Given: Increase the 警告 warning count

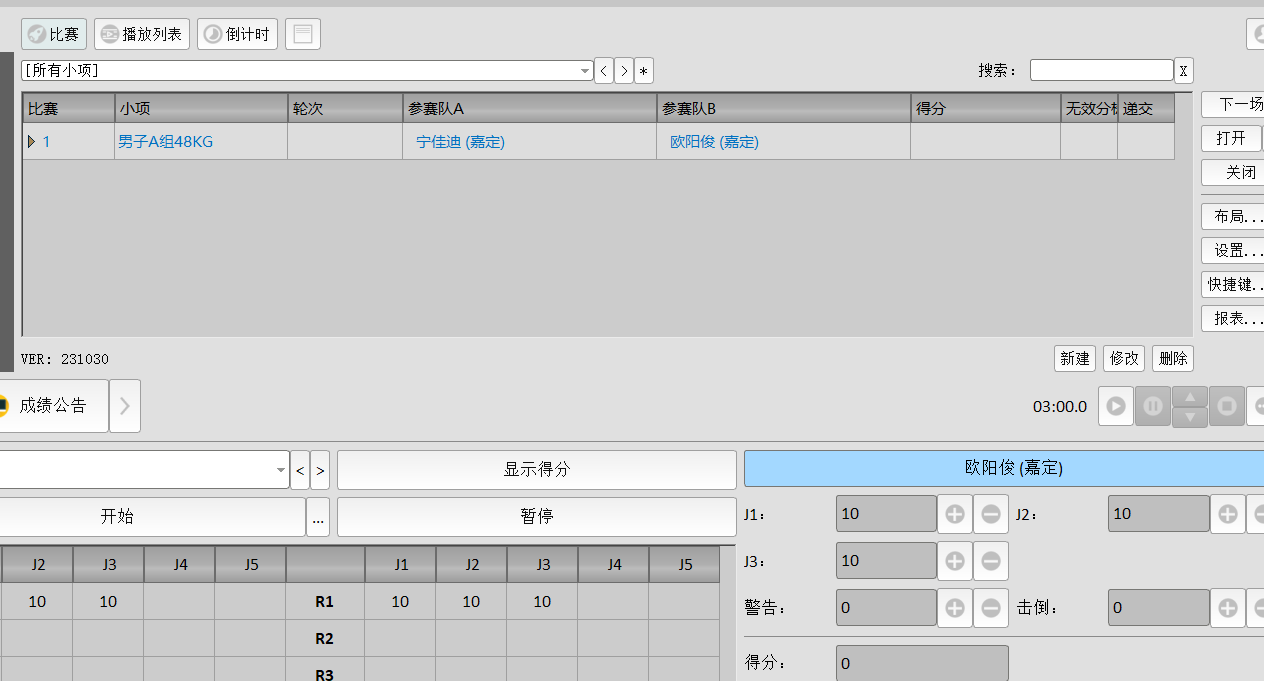Looking at the screenshot, I should tap(954, 607).
